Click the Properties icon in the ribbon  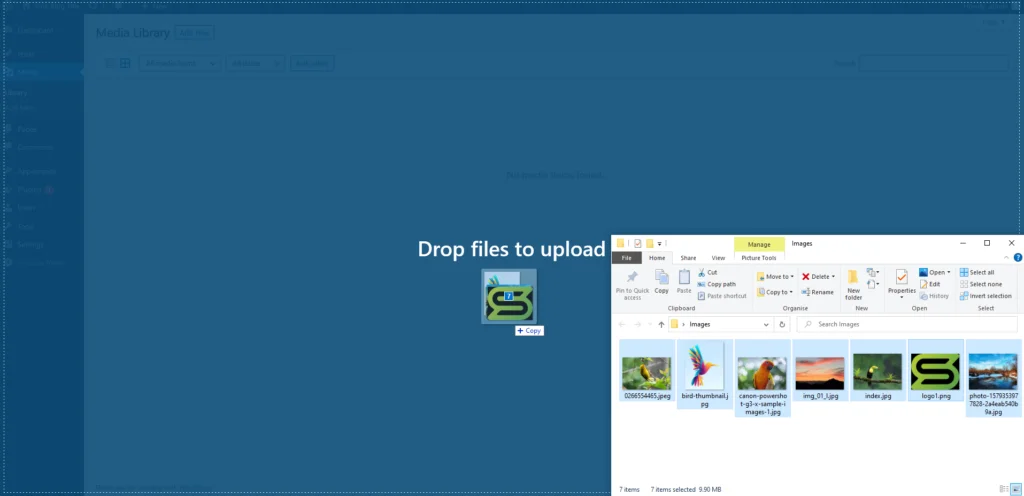[902, 279]
